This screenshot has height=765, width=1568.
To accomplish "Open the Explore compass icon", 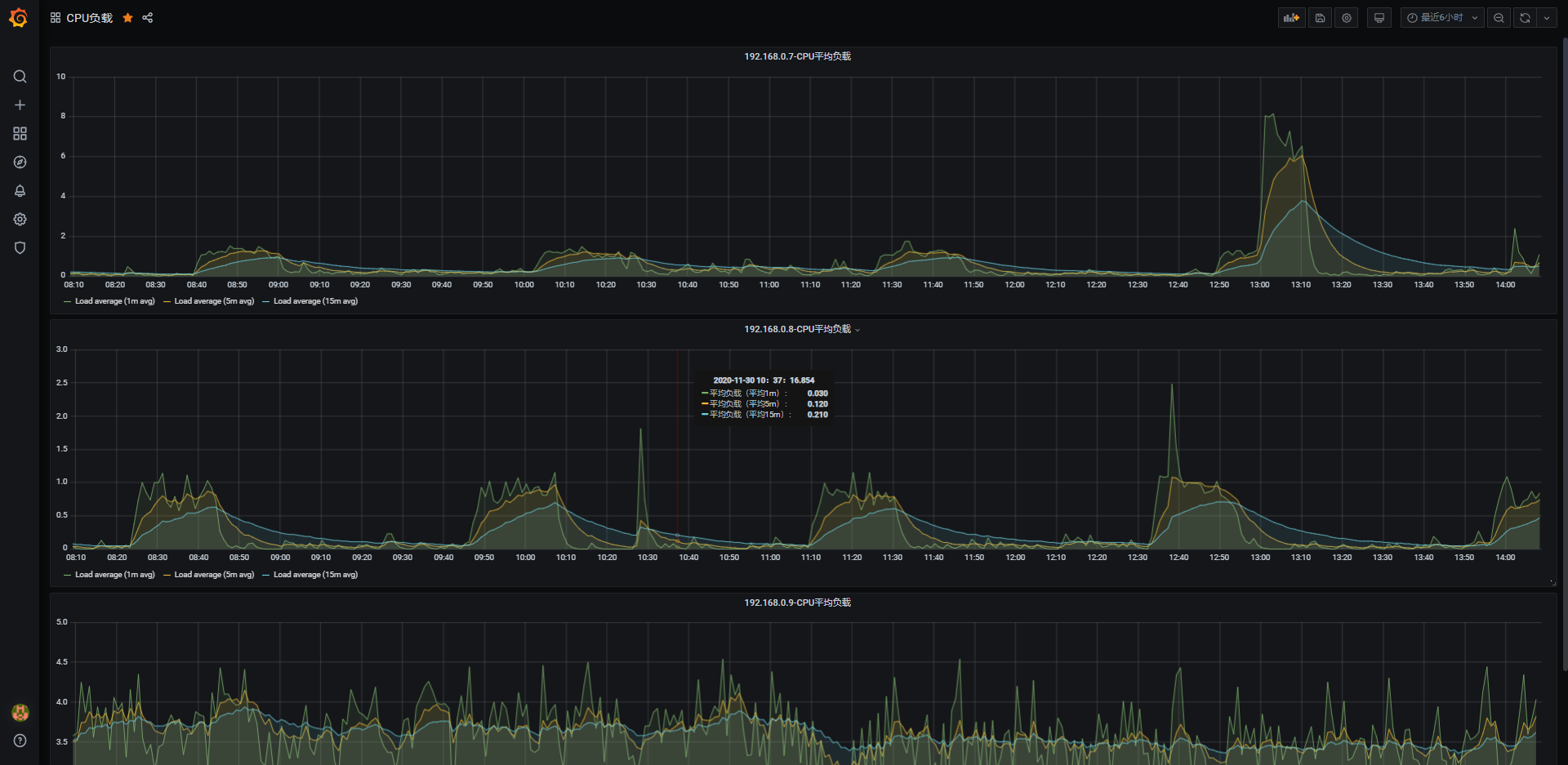I will [20, 162].
